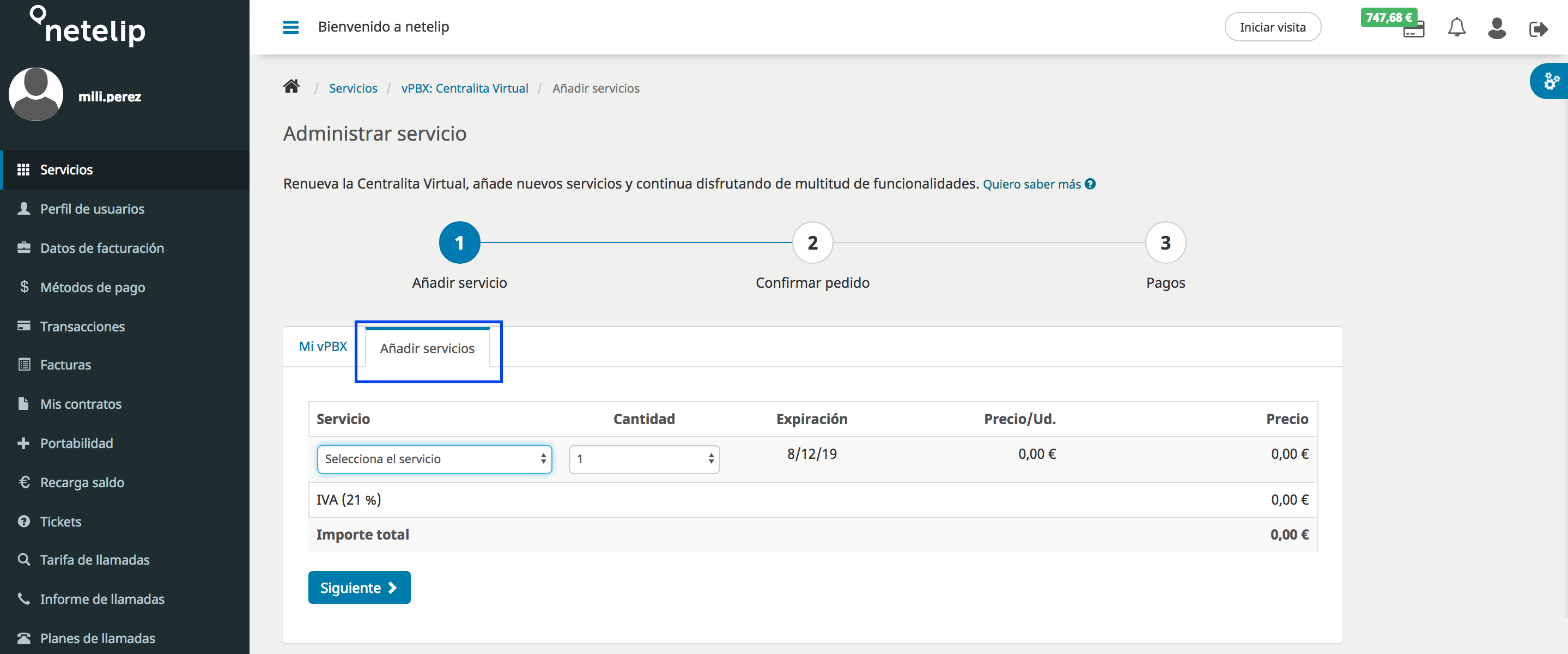Click the 8/12/19 expiration date
This screenshot has height=654, width=1568.
click(812, 453)
